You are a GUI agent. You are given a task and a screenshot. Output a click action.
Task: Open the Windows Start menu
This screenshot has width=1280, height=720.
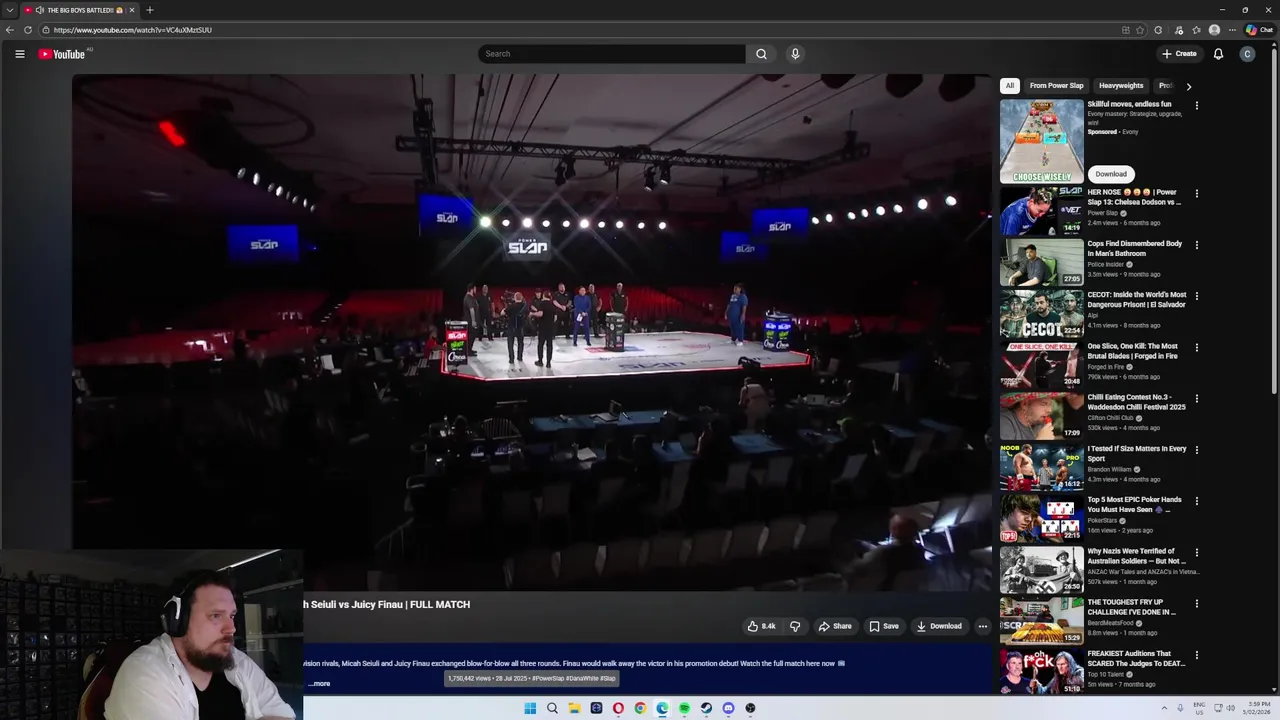click(x=530, y=708)
